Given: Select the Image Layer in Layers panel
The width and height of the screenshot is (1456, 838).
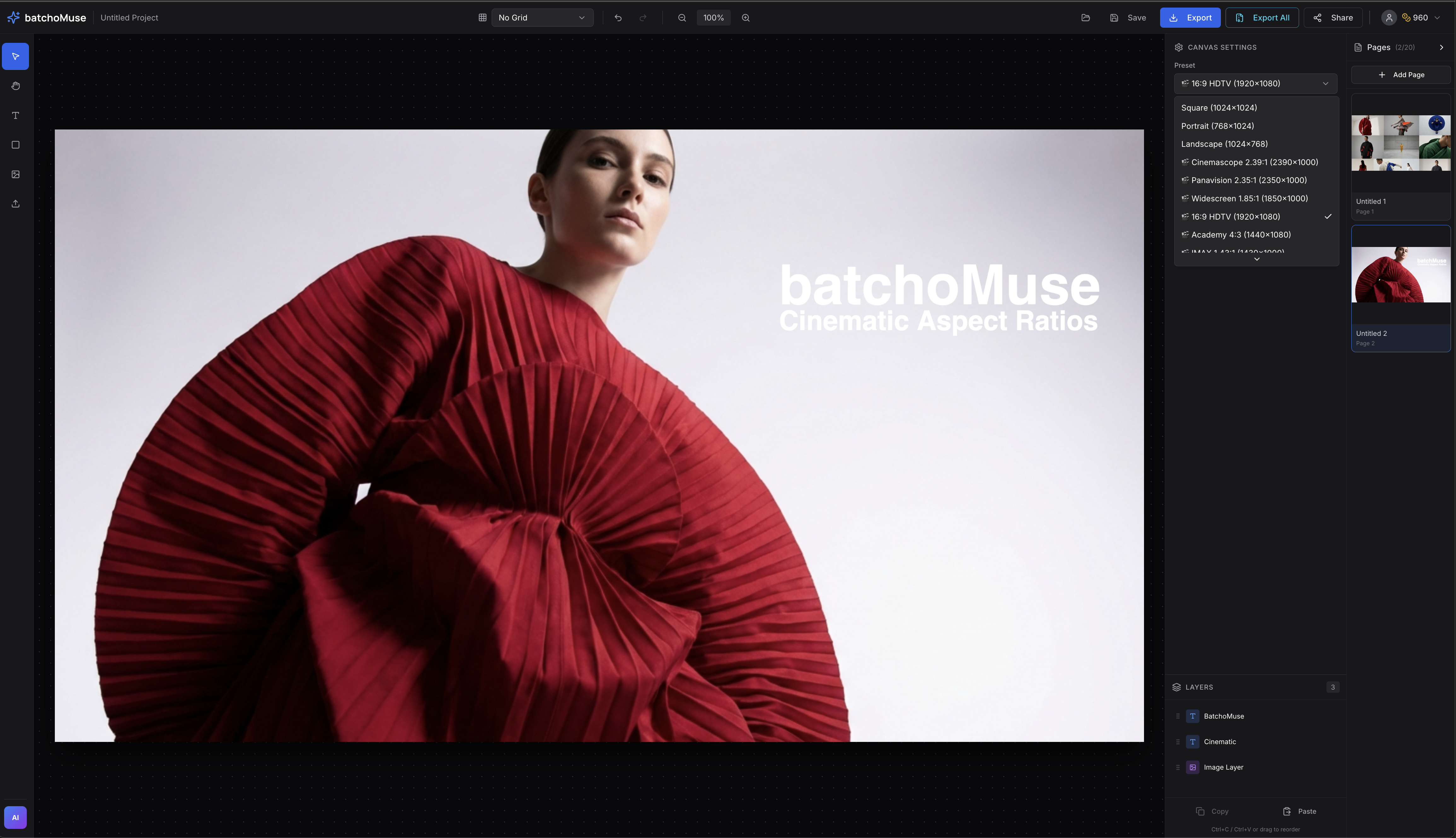Looking at the screenshot, I should pyautogui.click(x=1223, y=767).
